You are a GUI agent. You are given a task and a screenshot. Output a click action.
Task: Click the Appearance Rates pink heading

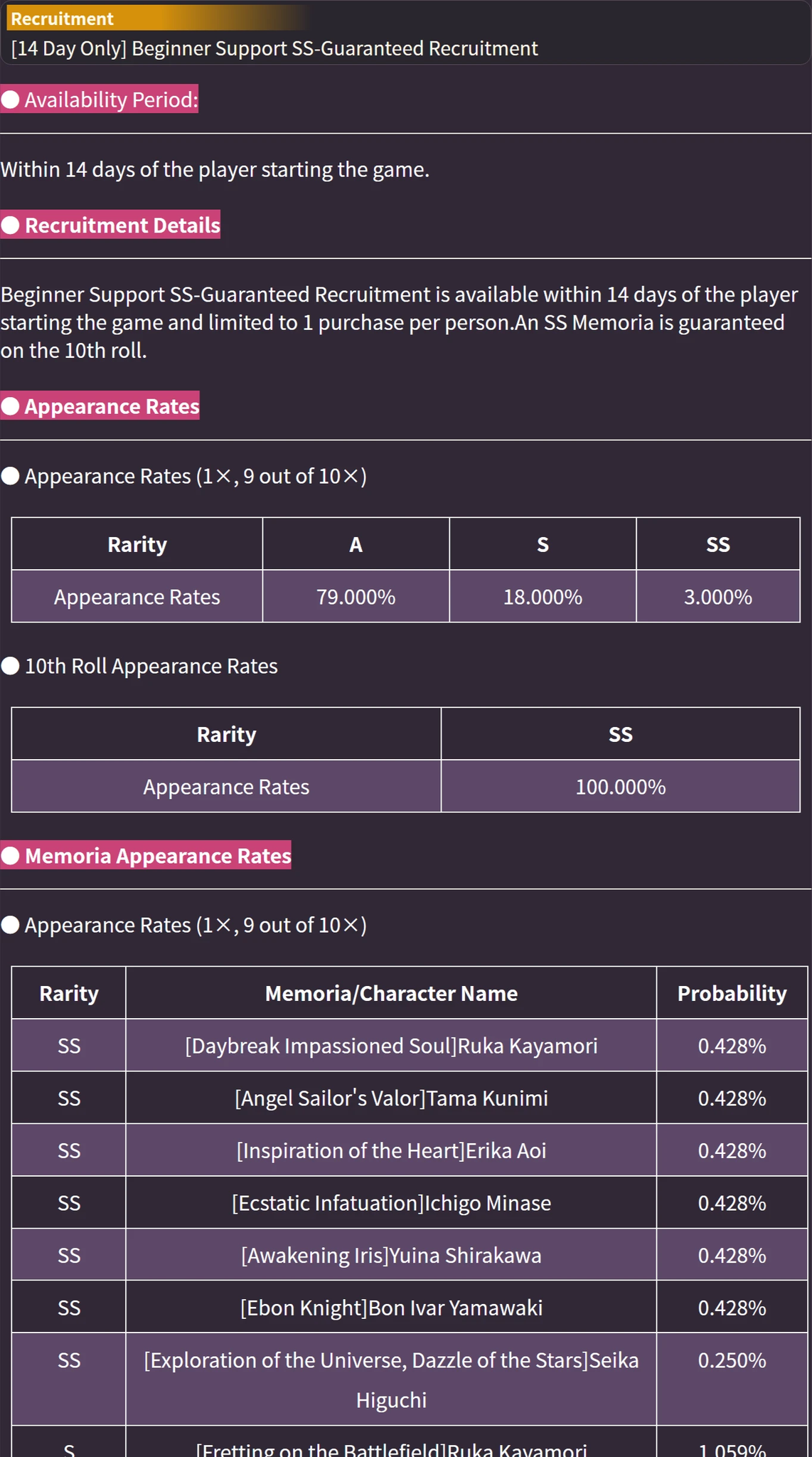[x=112, y=406]
